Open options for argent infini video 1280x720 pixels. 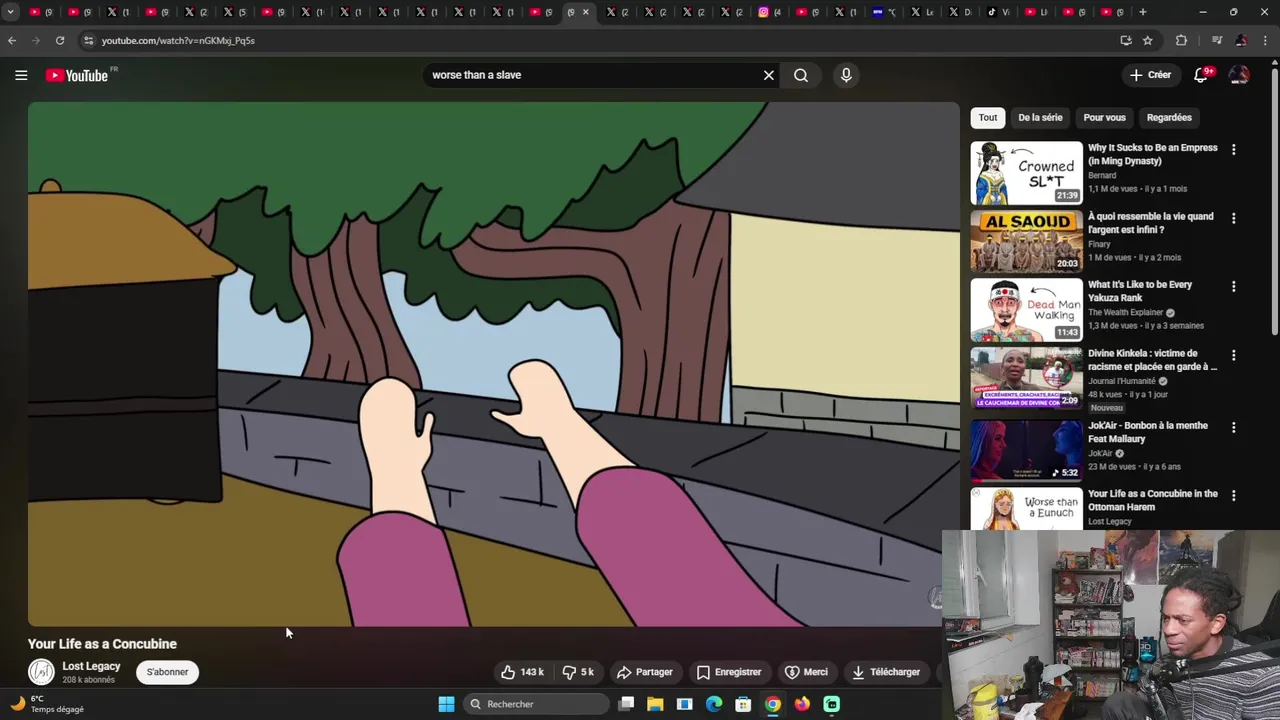1233,218
